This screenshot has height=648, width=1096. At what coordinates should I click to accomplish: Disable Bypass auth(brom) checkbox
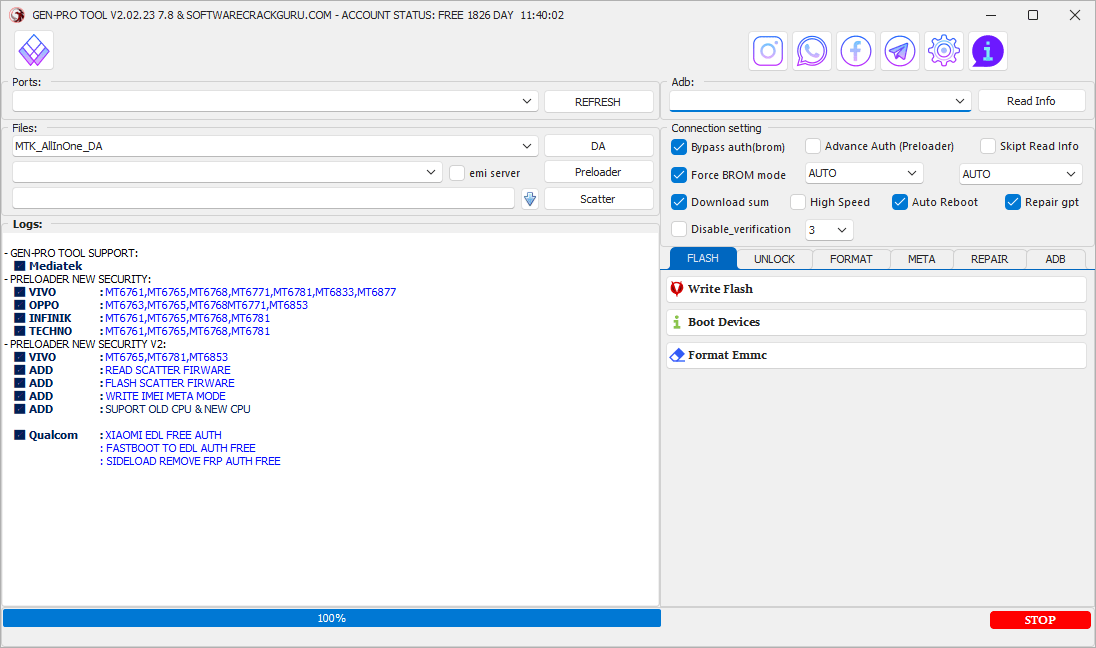click(x=680, y=147)
